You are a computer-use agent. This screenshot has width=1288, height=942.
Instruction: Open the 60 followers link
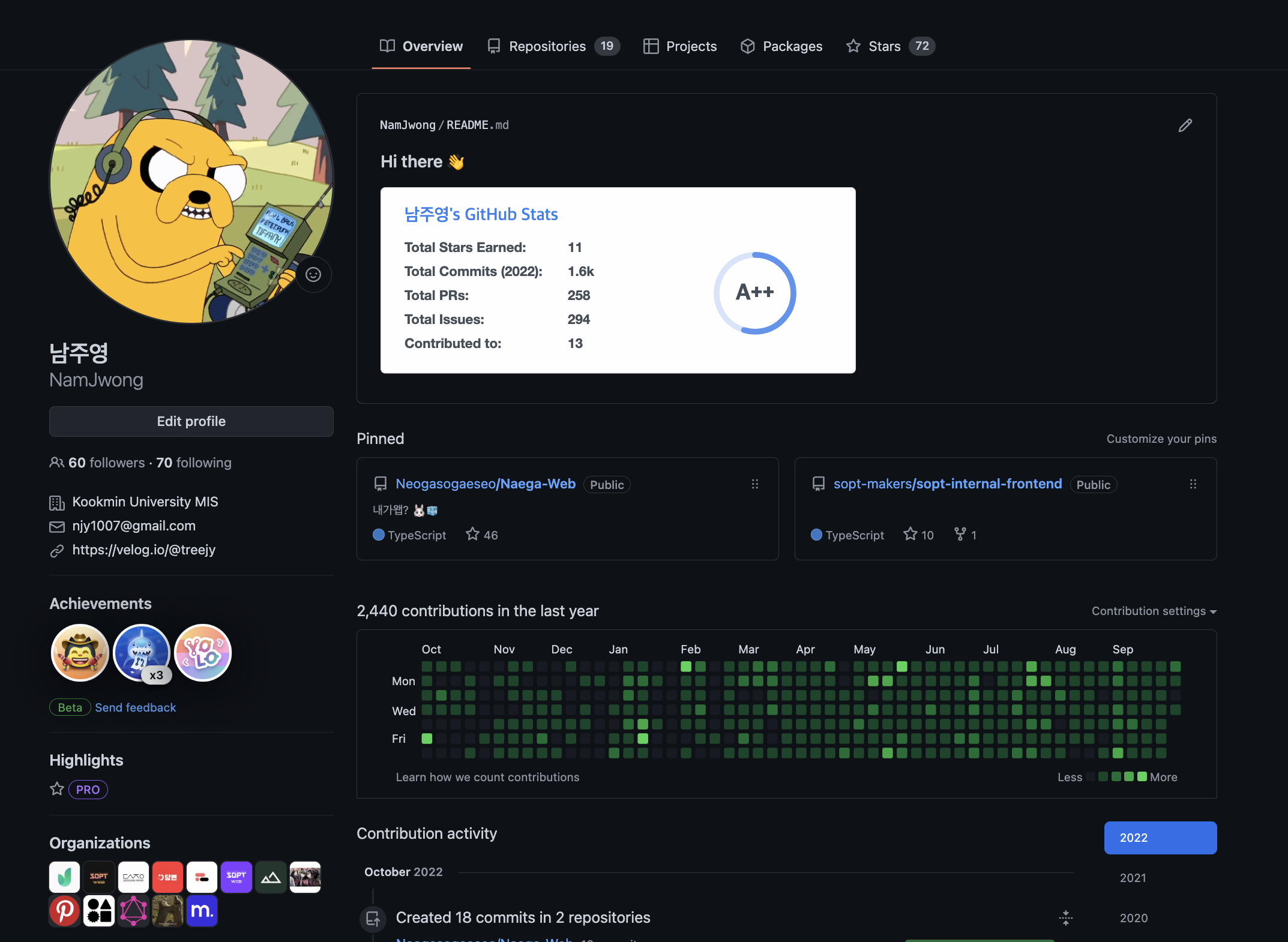click(106, 463)
